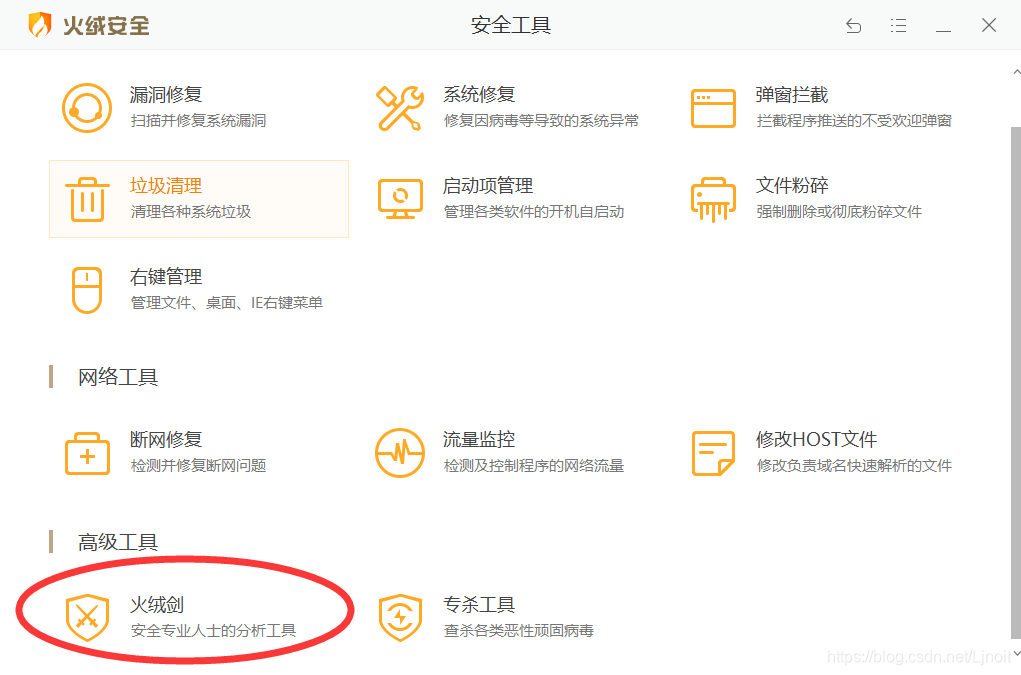Click the 右键管理 title text
1021x675 pixels.
click(x=166, y=277)
